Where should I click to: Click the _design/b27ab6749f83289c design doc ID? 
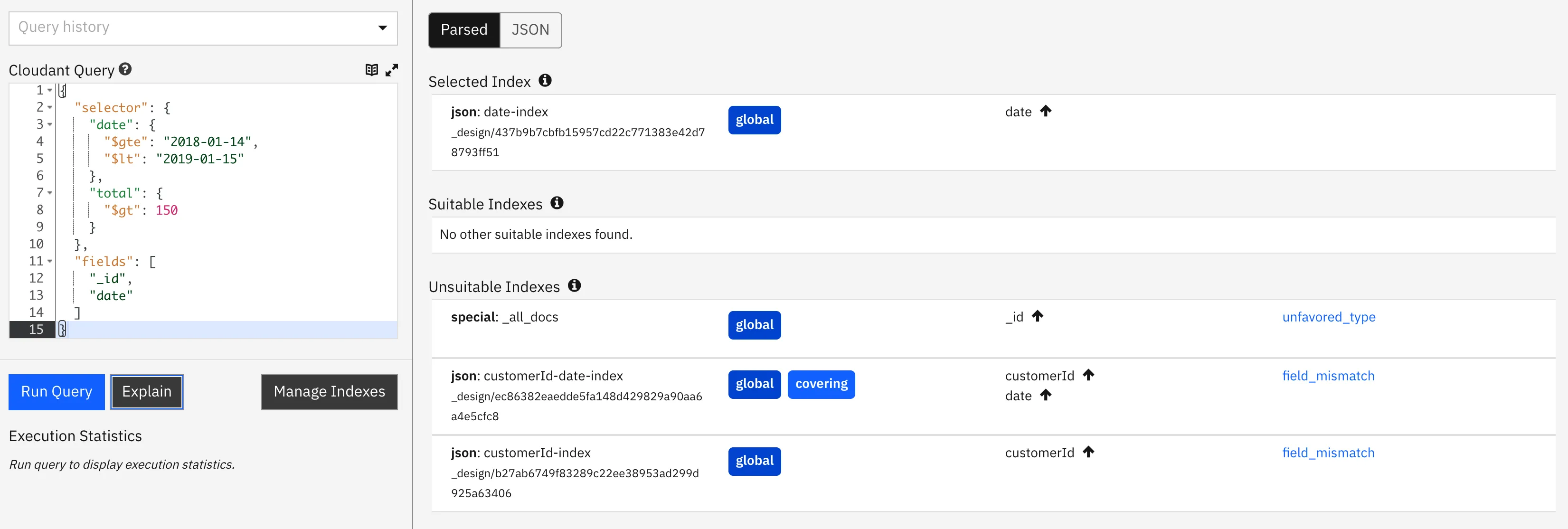[x=575, y=483]
